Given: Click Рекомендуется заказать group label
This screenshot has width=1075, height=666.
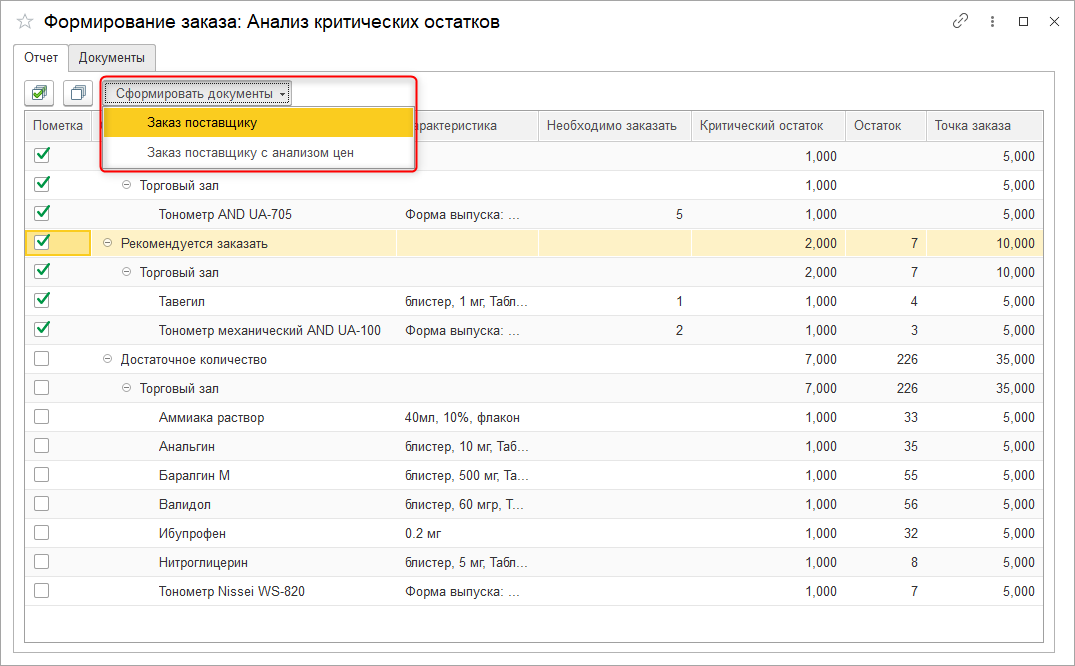Looking at the screenshot, I should click(x=194, y=243).
